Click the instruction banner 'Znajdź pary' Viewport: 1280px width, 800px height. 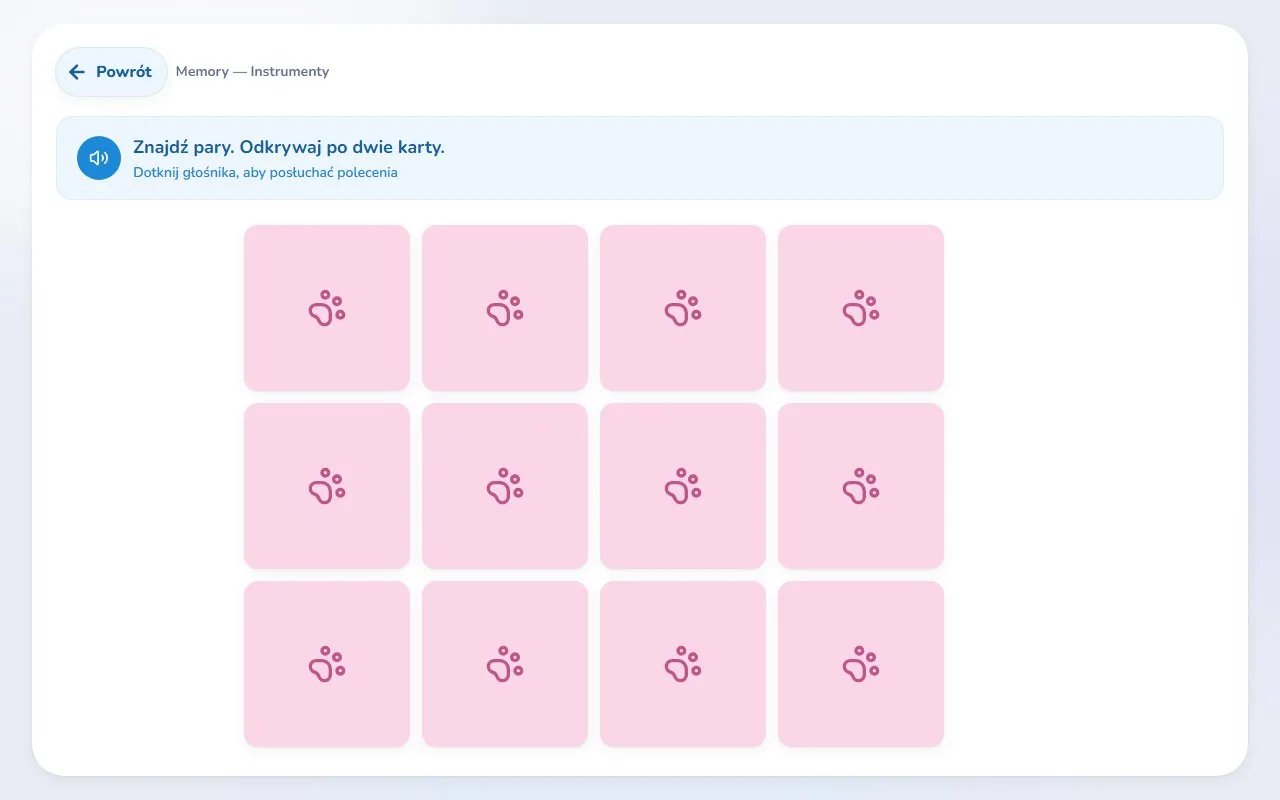pos(640,158)
